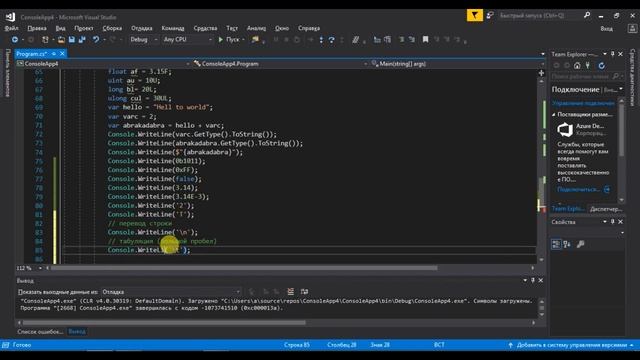Click the open file folder icon
The image size is (640, 360).
pyautogui.click(x=61, y=40)
